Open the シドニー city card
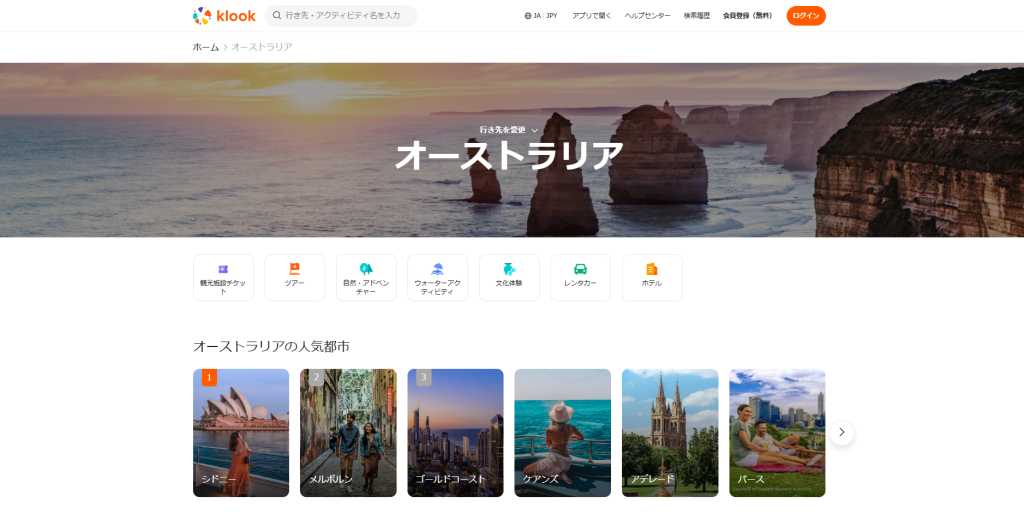 [241, 433]
